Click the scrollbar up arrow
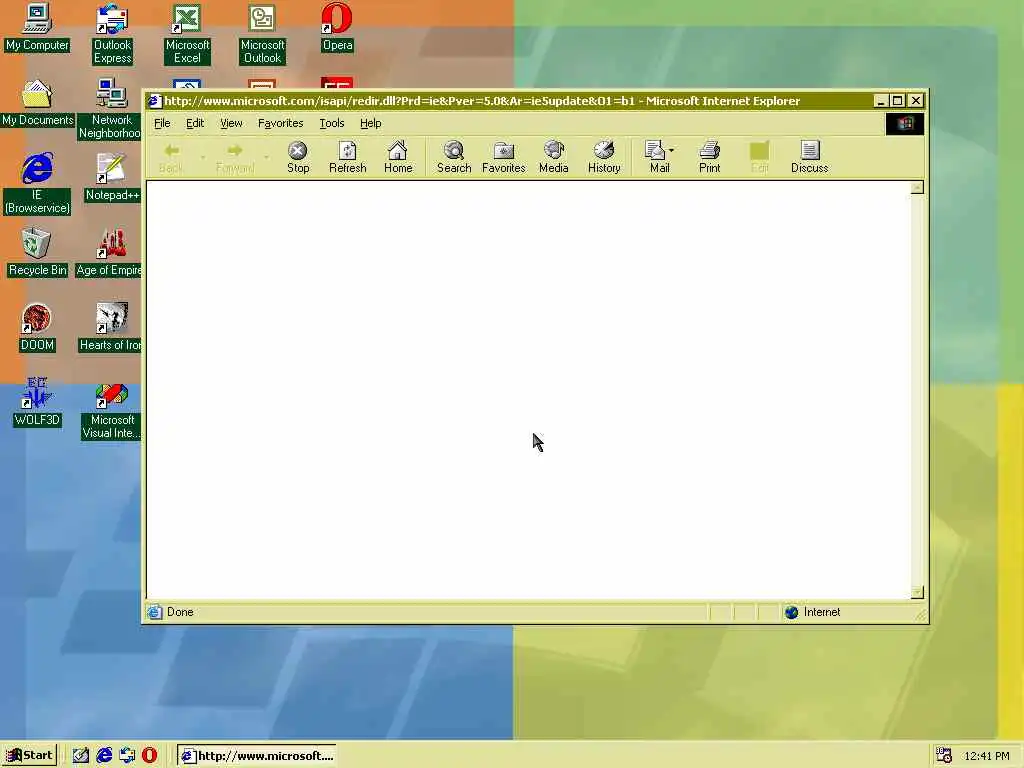Screen dimensions: 1024x768 pos(918,187)
